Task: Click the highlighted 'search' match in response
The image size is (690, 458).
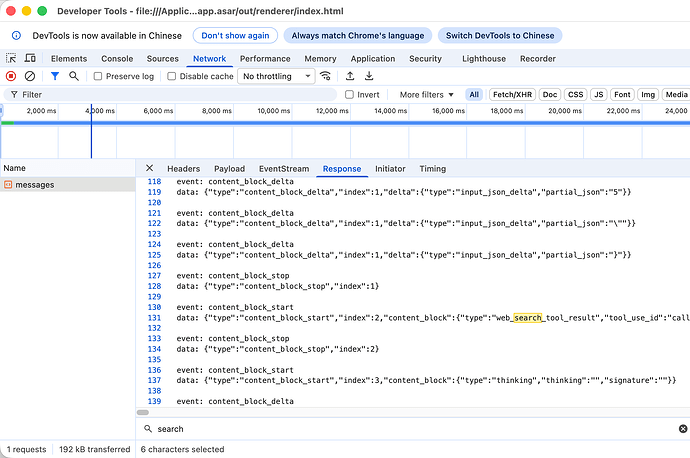Action: tap(528, 318)
